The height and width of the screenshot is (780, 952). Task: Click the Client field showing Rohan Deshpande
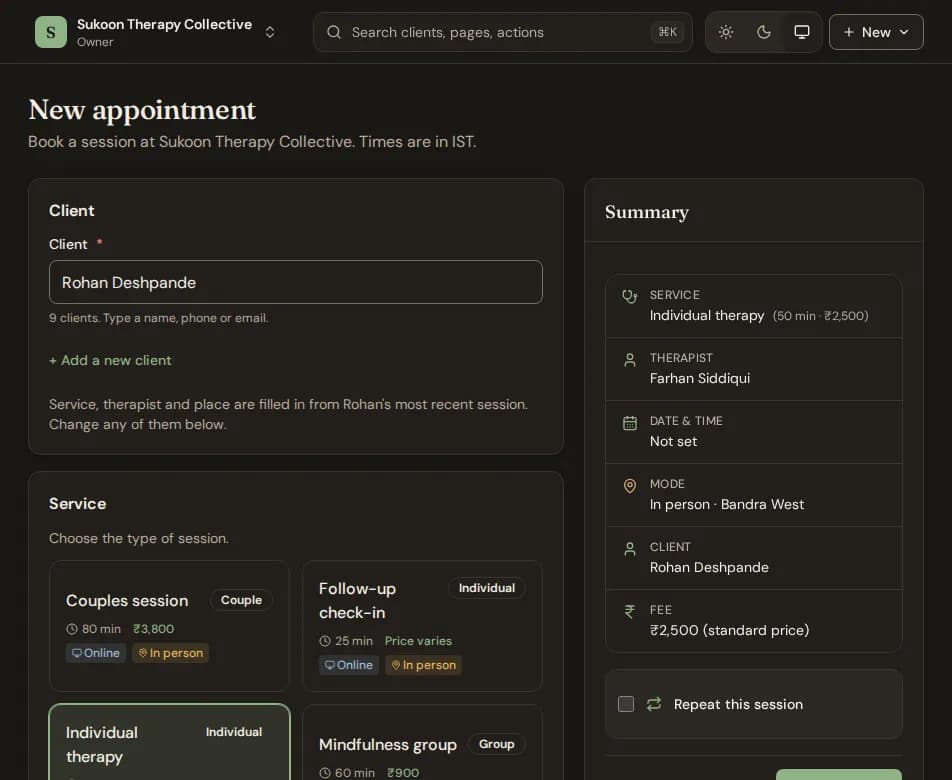[296, 282]
